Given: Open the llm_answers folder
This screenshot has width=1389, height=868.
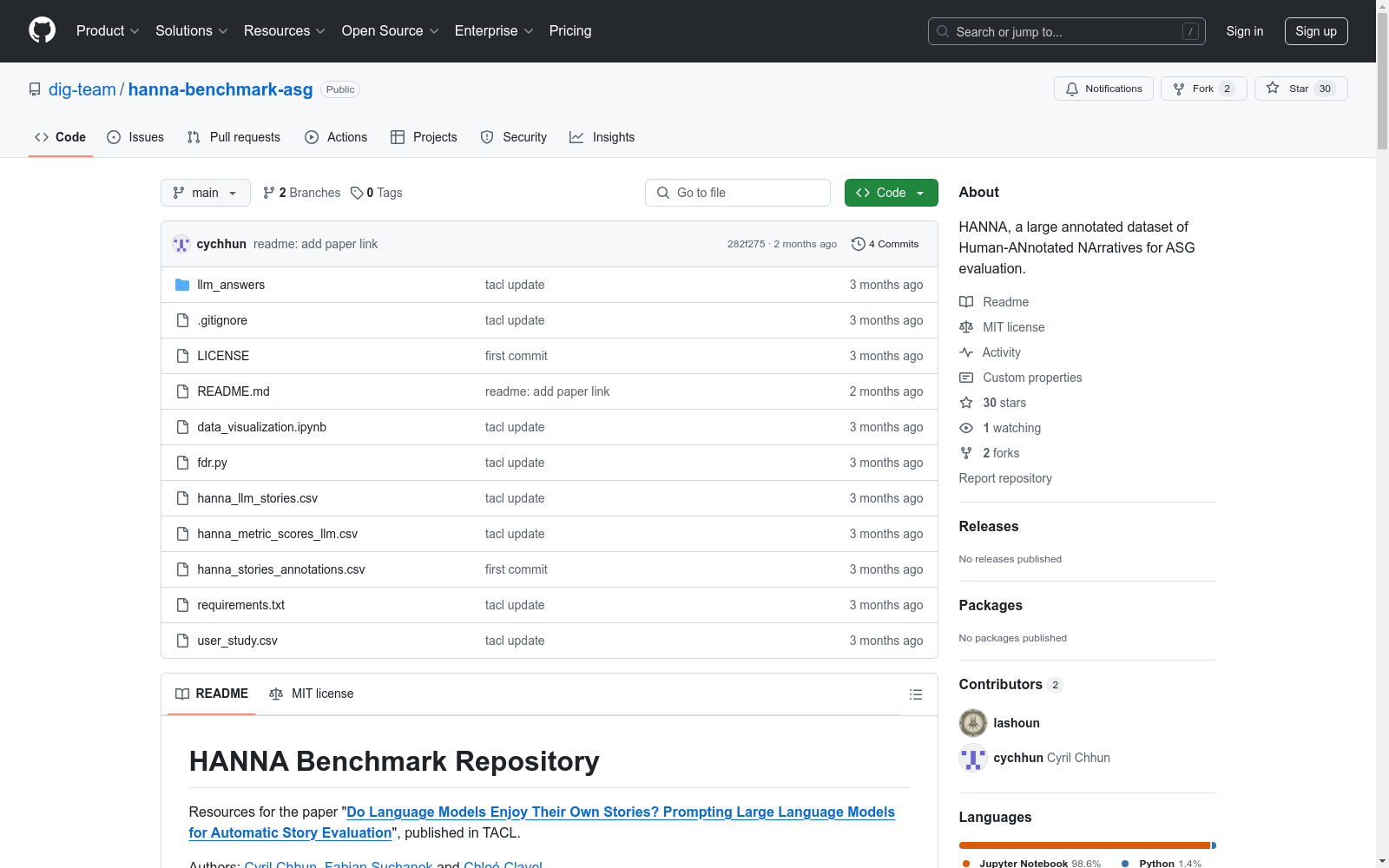Looking at the screenshot, I should click(x=231, y=285).
